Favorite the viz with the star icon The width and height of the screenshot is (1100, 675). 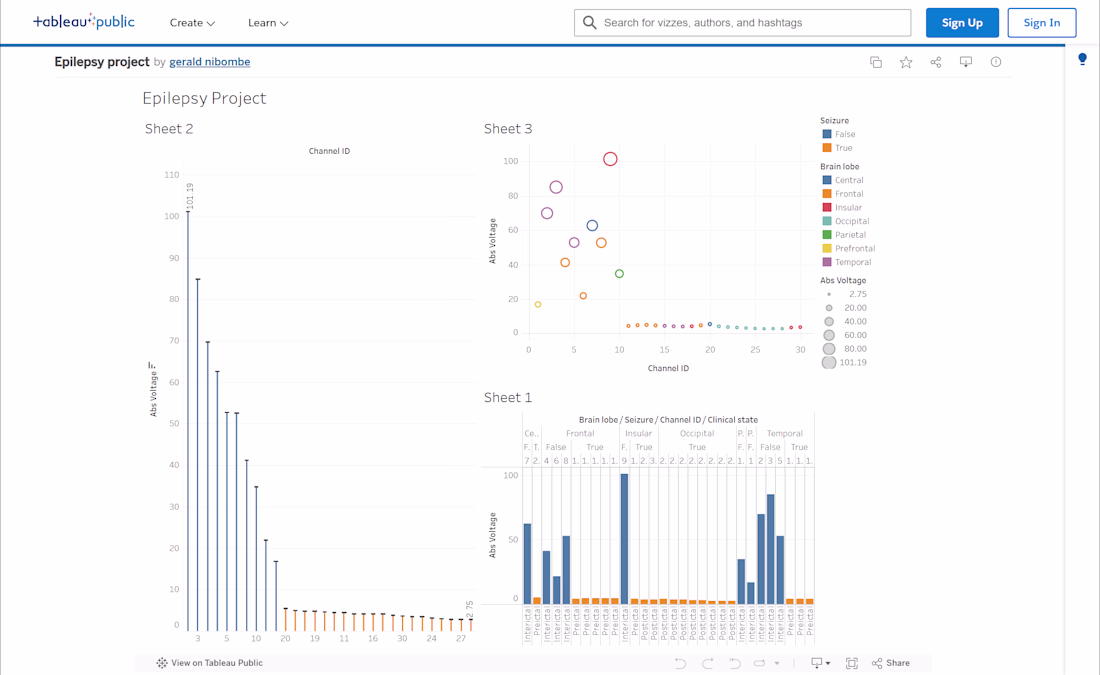[906, 62]
